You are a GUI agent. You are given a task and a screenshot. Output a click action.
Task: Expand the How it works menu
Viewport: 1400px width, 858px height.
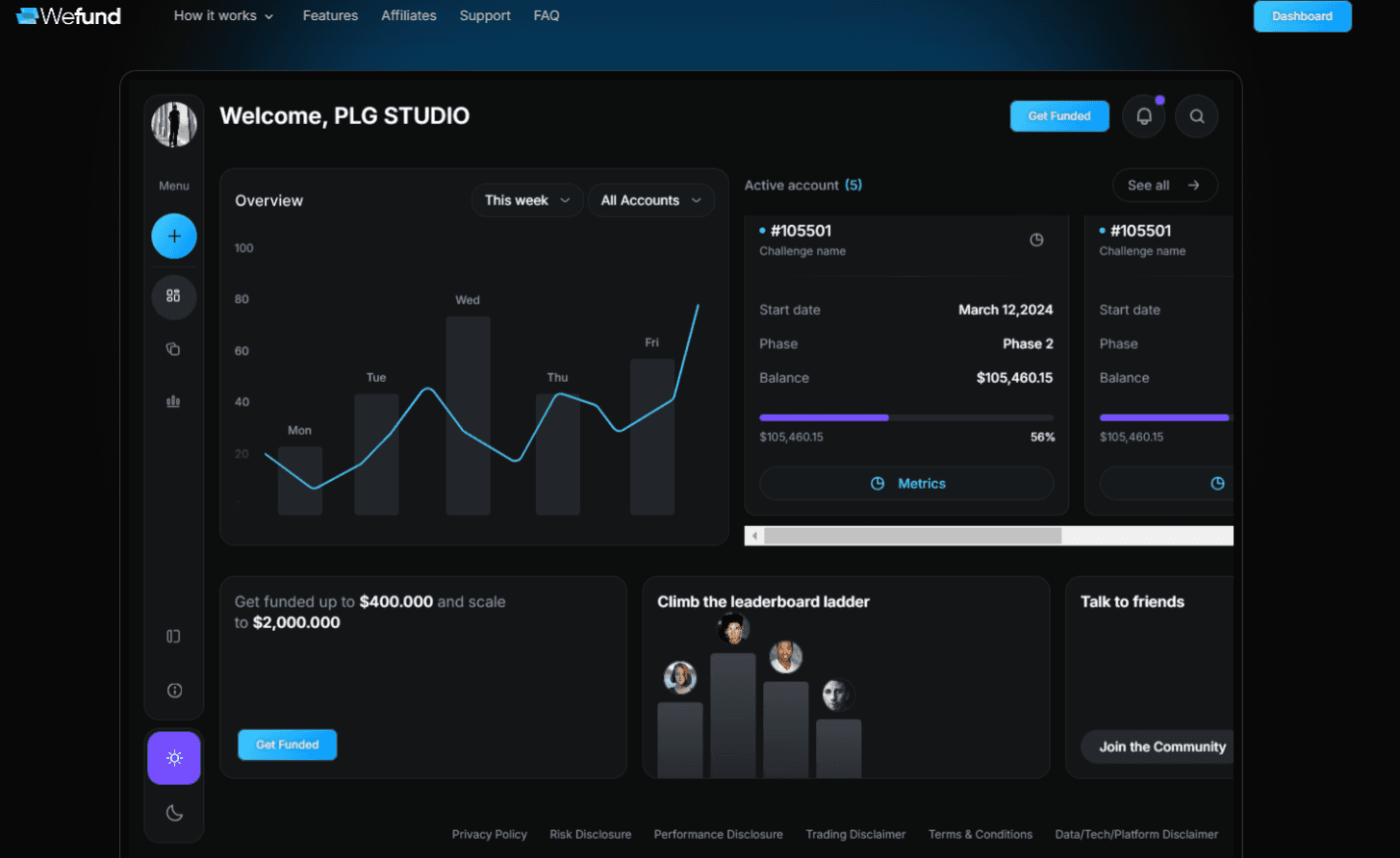click(223, 15)
